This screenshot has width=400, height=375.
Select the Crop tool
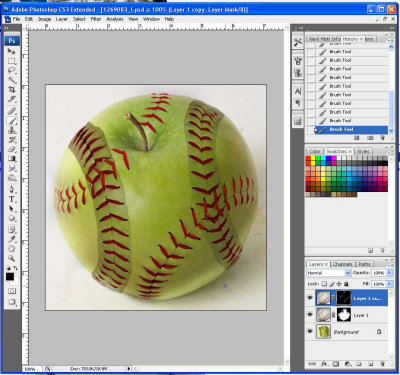[x=12, y=90]
